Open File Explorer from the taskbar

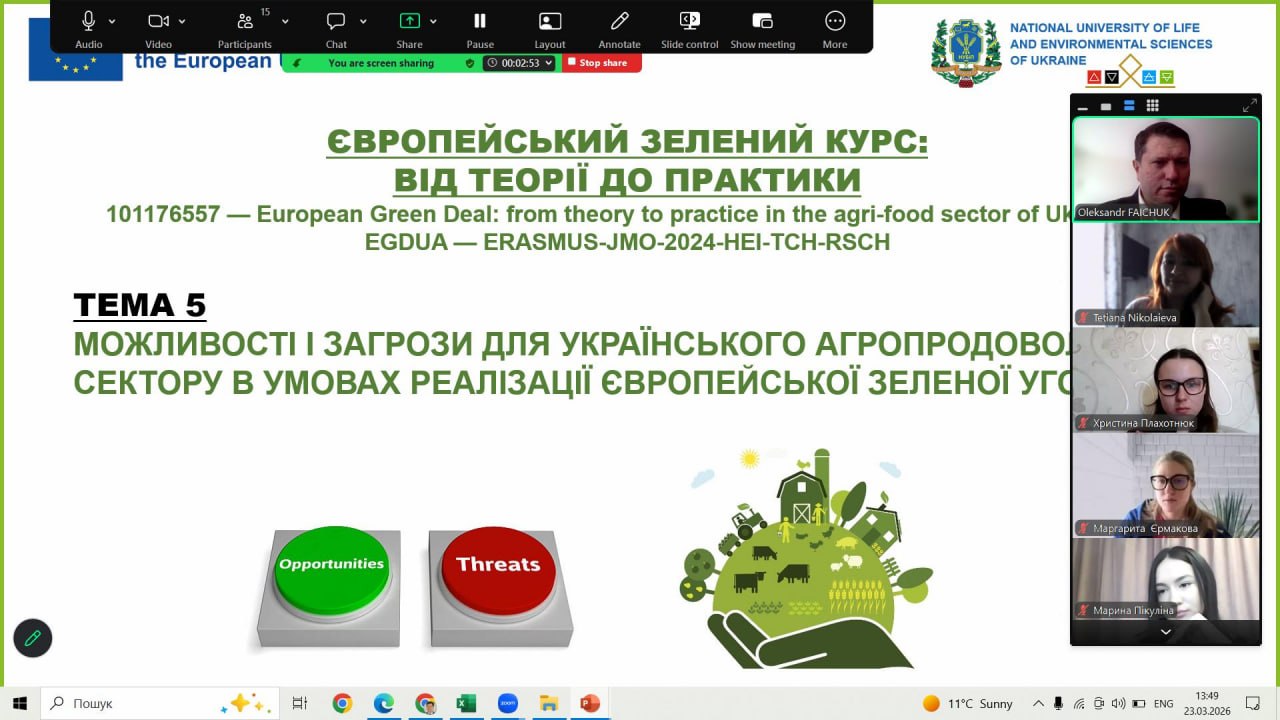548,703
